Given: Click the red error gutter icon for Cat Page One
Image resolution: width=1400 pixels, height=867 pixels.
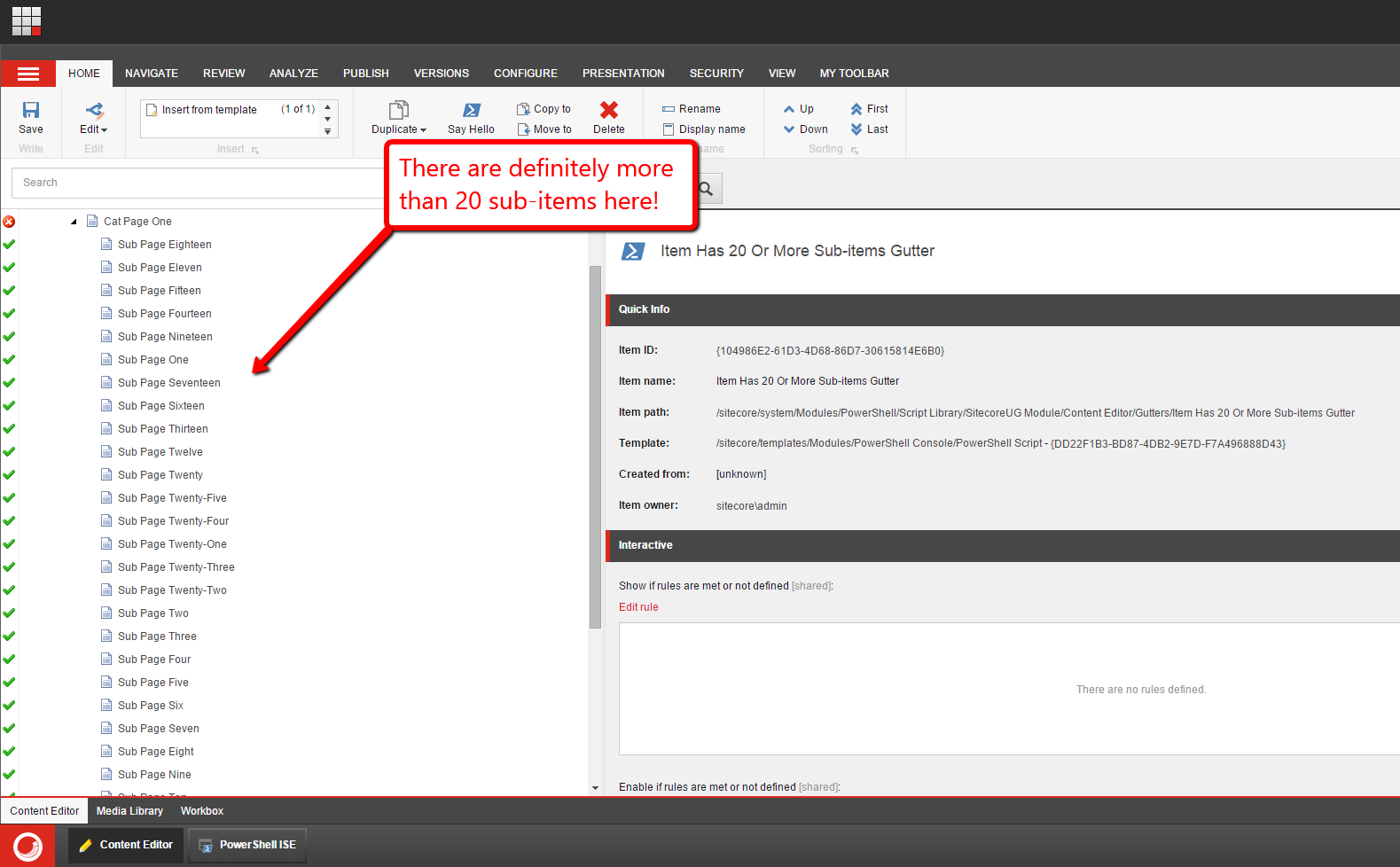Looking at the screenshot, I should (x=9, y=222).
